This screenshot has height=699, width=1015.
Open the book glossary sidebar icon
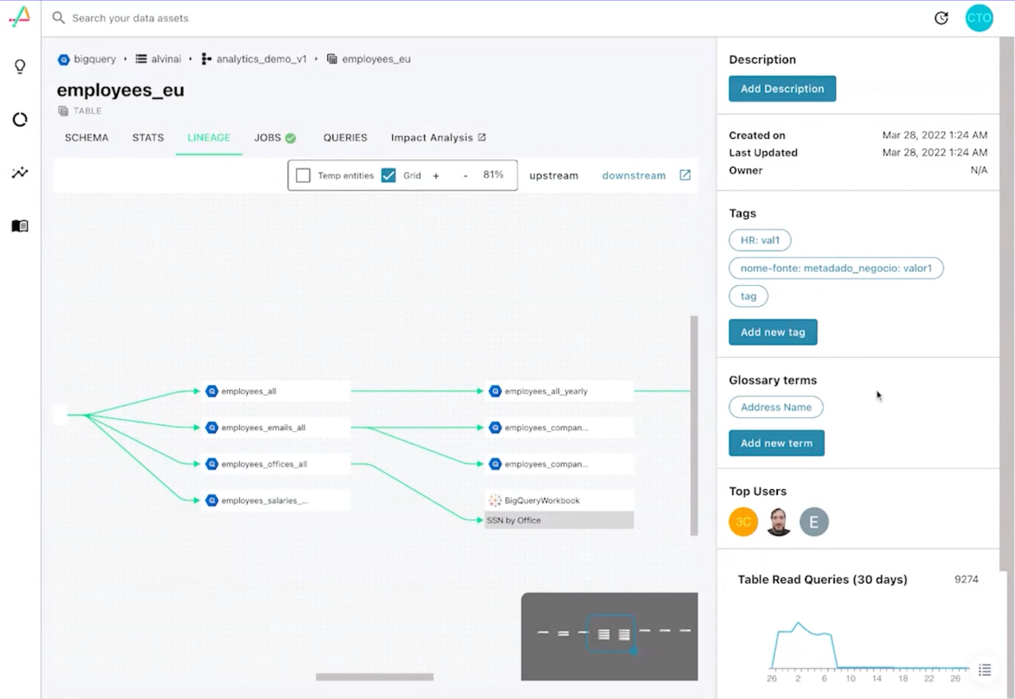point(20,226)
